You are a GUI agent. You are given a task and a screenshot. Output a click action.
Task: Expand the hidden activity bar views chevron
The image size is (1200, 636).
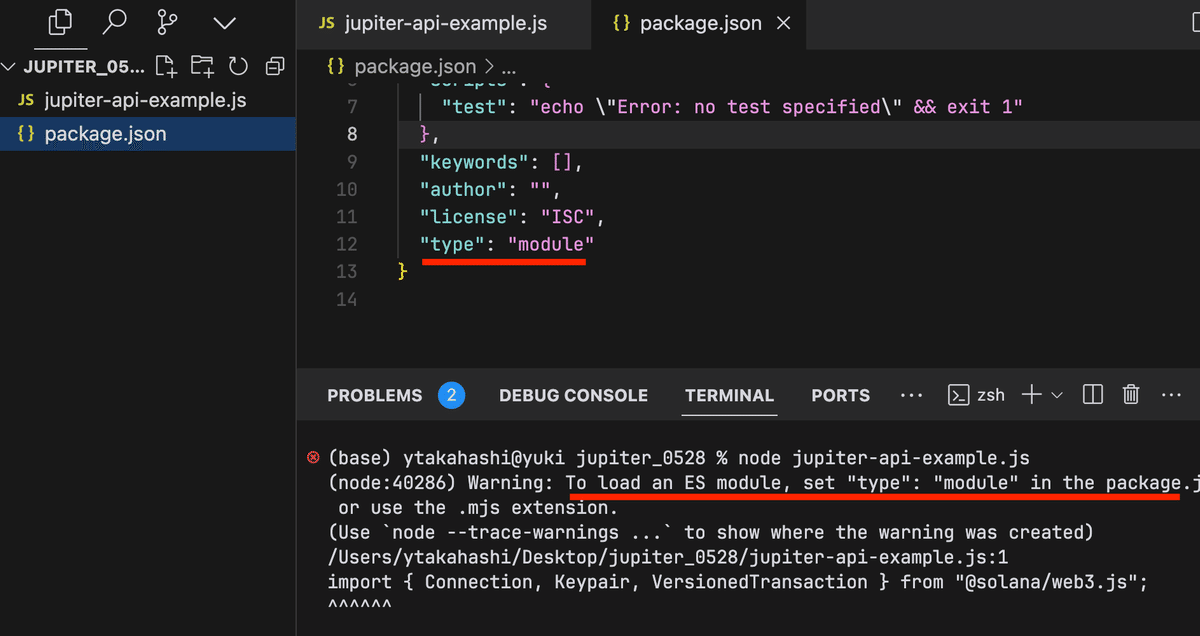point(225,21)
